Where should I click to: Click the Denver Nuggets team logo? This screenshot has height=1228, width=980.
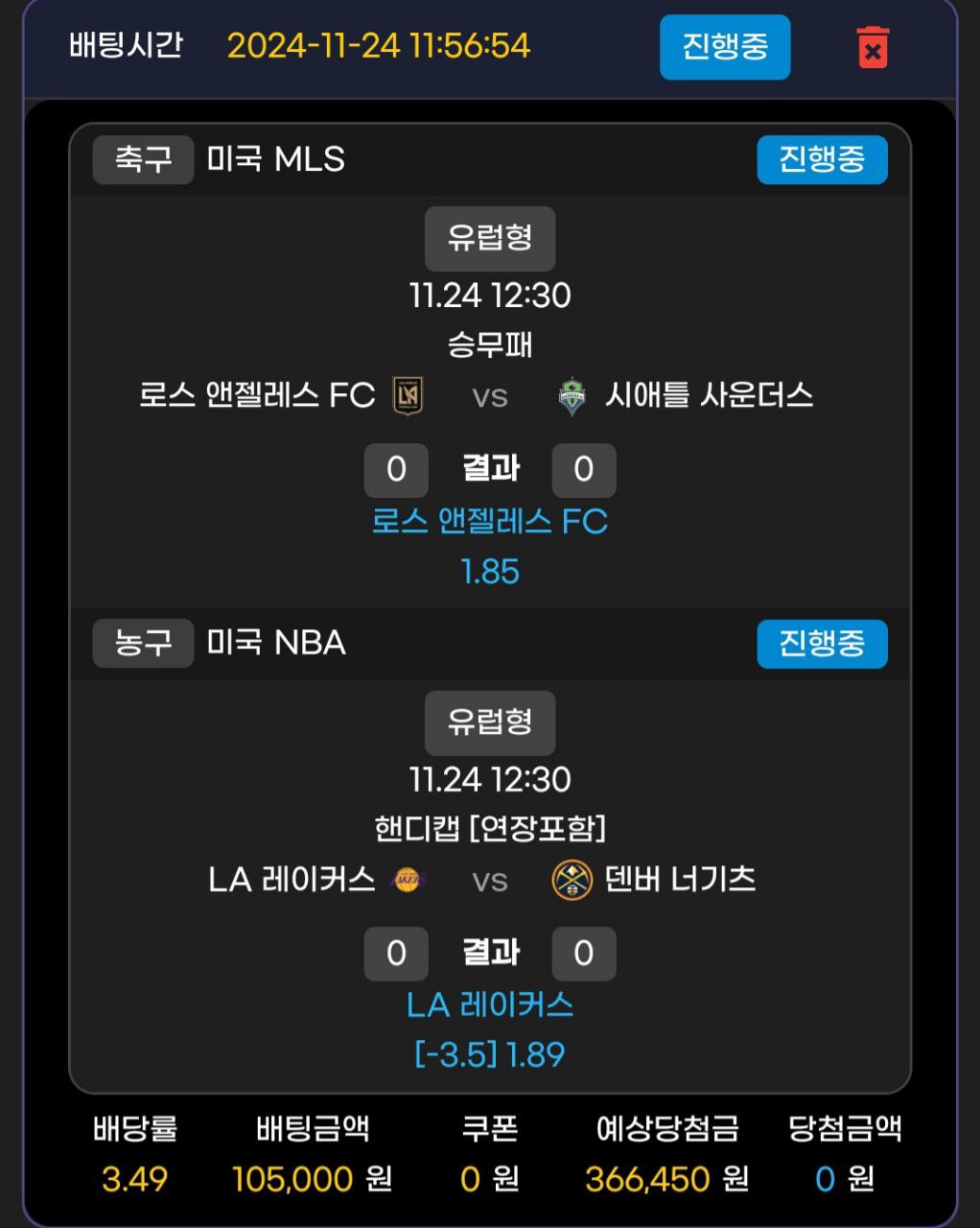pyautogui.click(x=572, y=880)
